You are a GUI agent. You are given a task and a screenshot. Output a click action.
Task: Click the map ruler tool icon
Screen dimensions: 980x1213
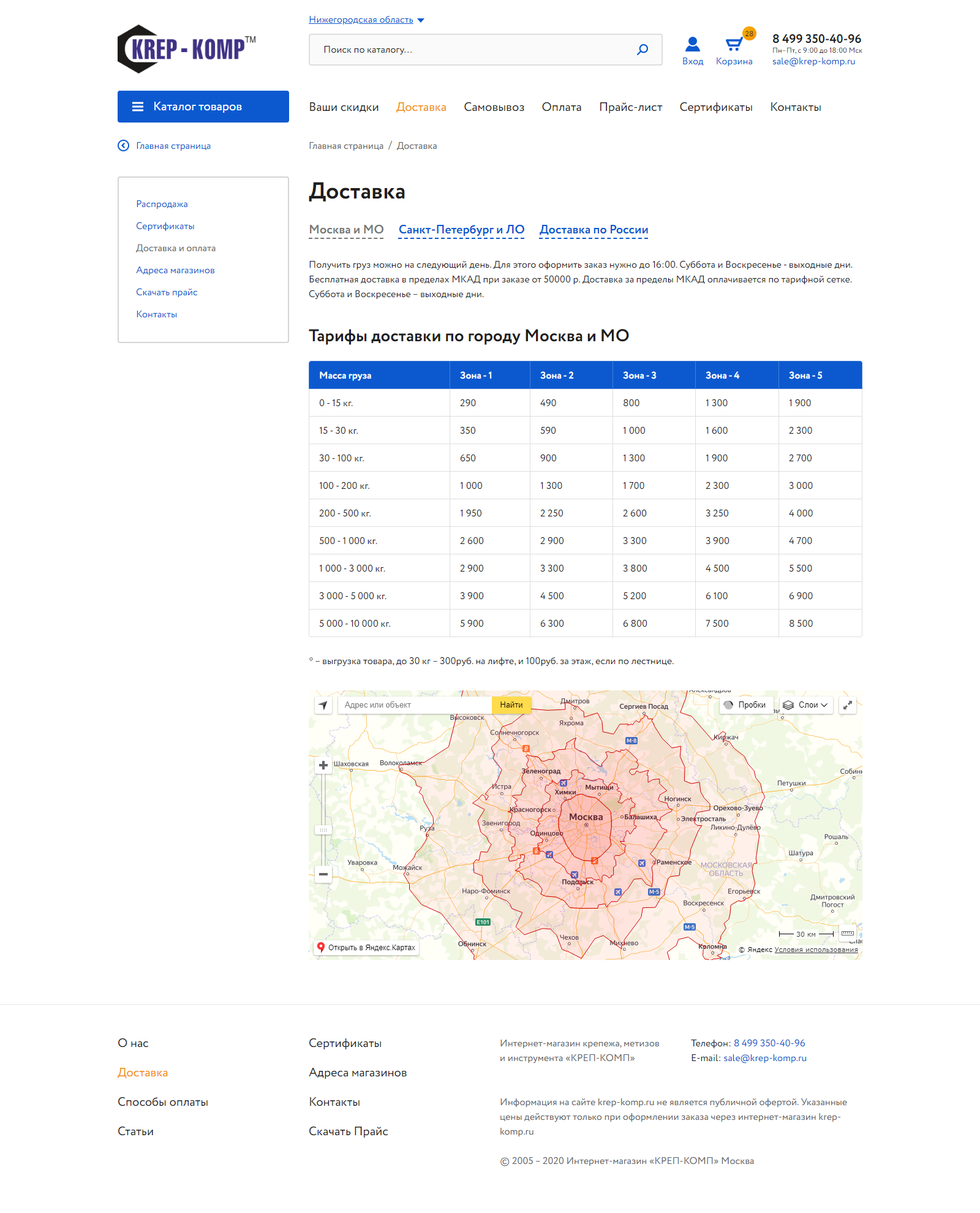pos(848,934)
